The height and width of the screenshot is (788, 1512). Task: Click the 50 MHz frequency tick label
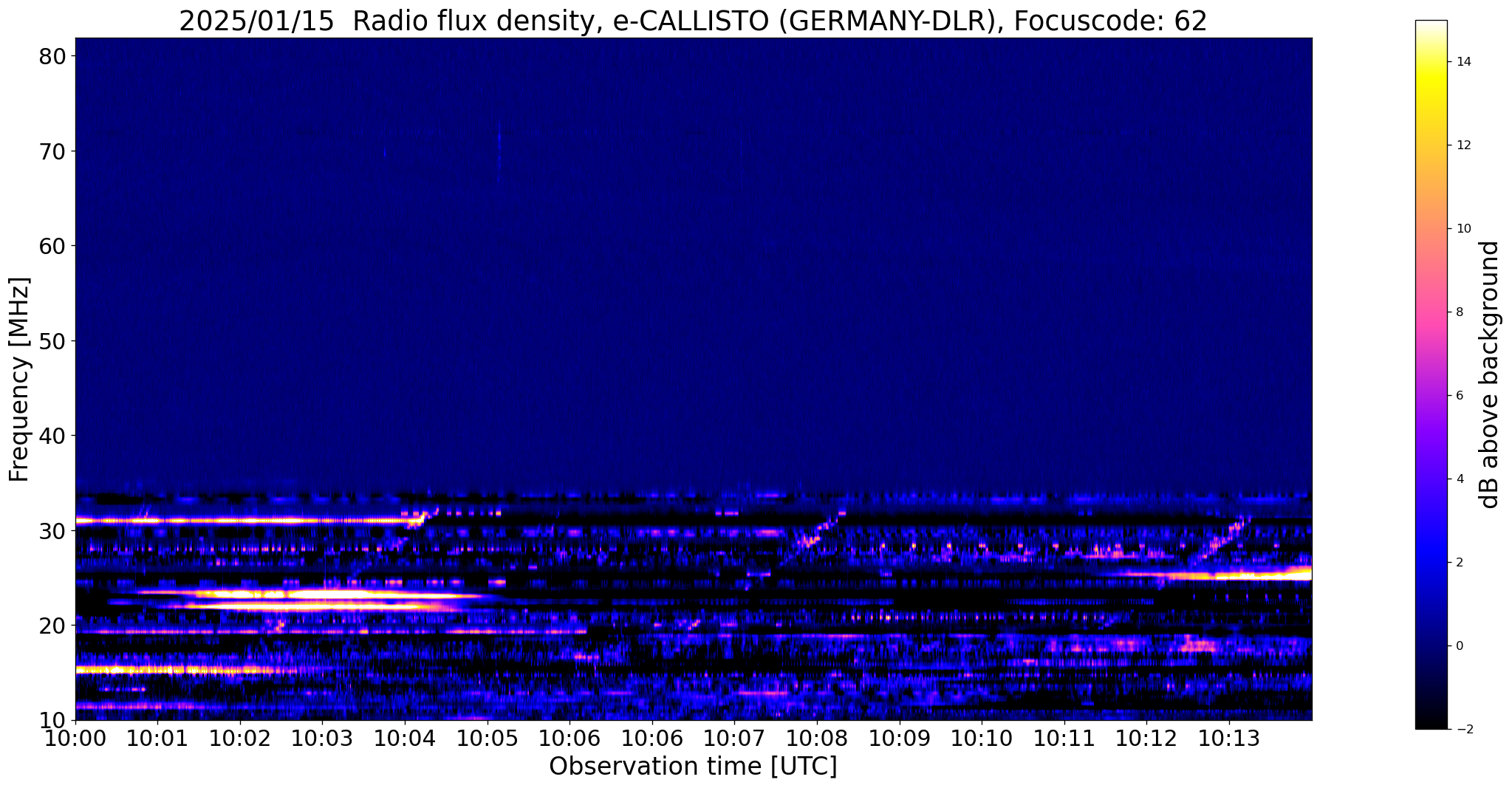coord(53,341)
